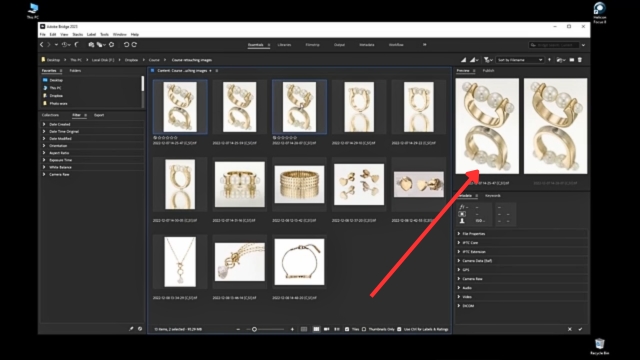
Task: Cancel metadata changes with the X icon
Action: click(x=570, y=329)
